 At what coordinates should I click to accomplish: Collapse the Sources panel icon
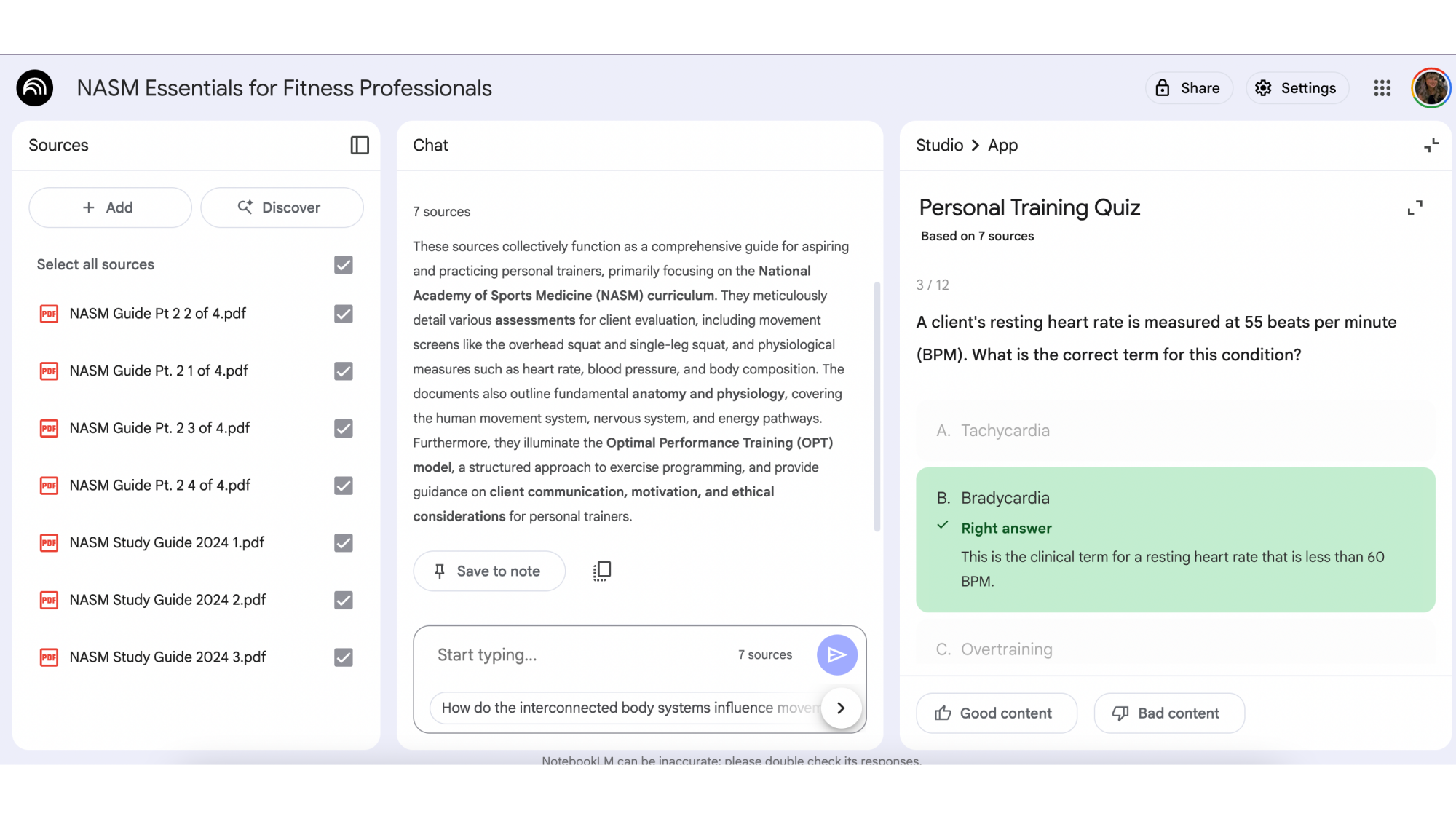(x=360, y=145)
